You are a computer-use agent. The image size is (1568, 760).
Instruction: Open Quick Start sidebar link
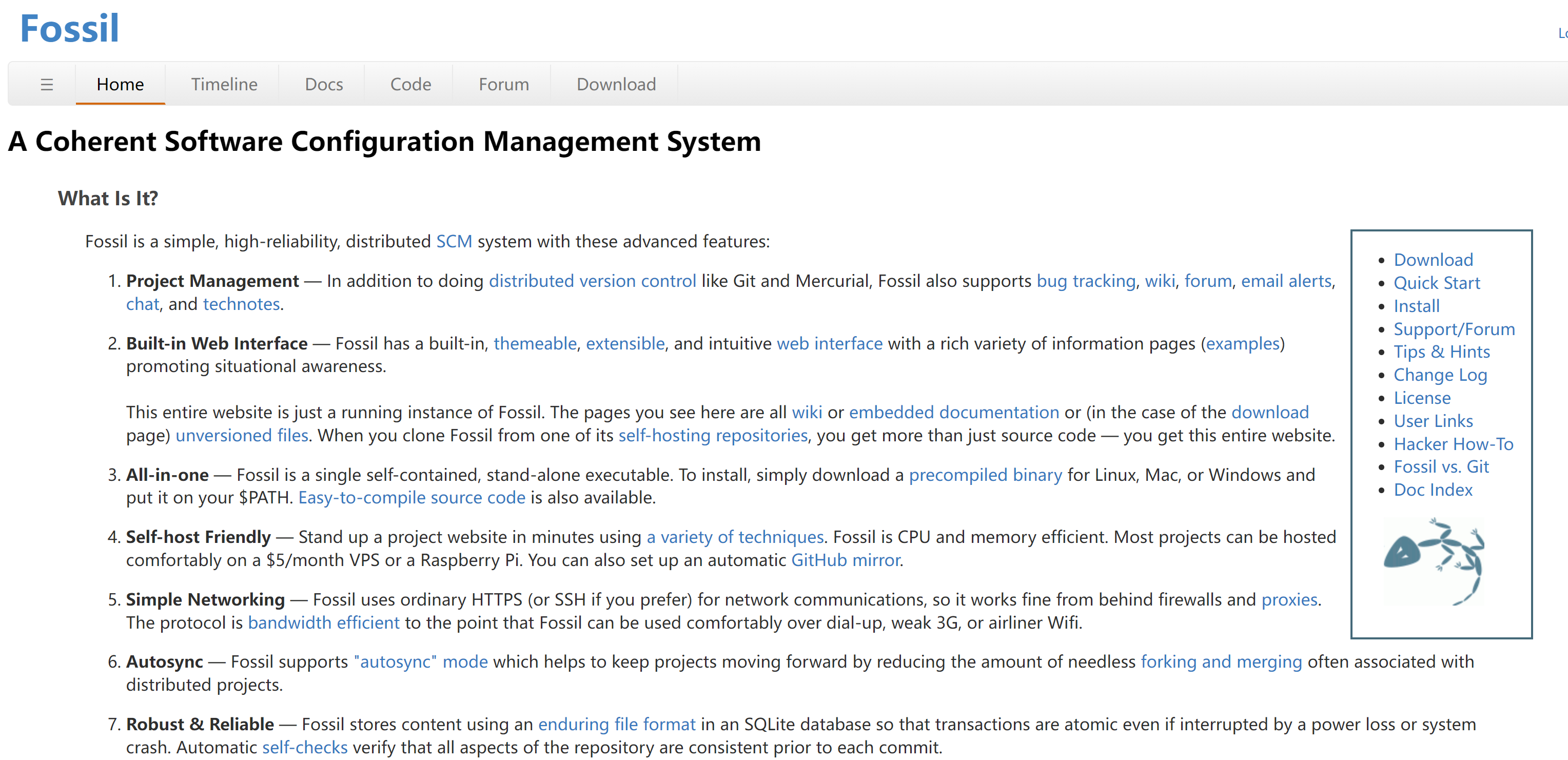tap(1436, 283)
